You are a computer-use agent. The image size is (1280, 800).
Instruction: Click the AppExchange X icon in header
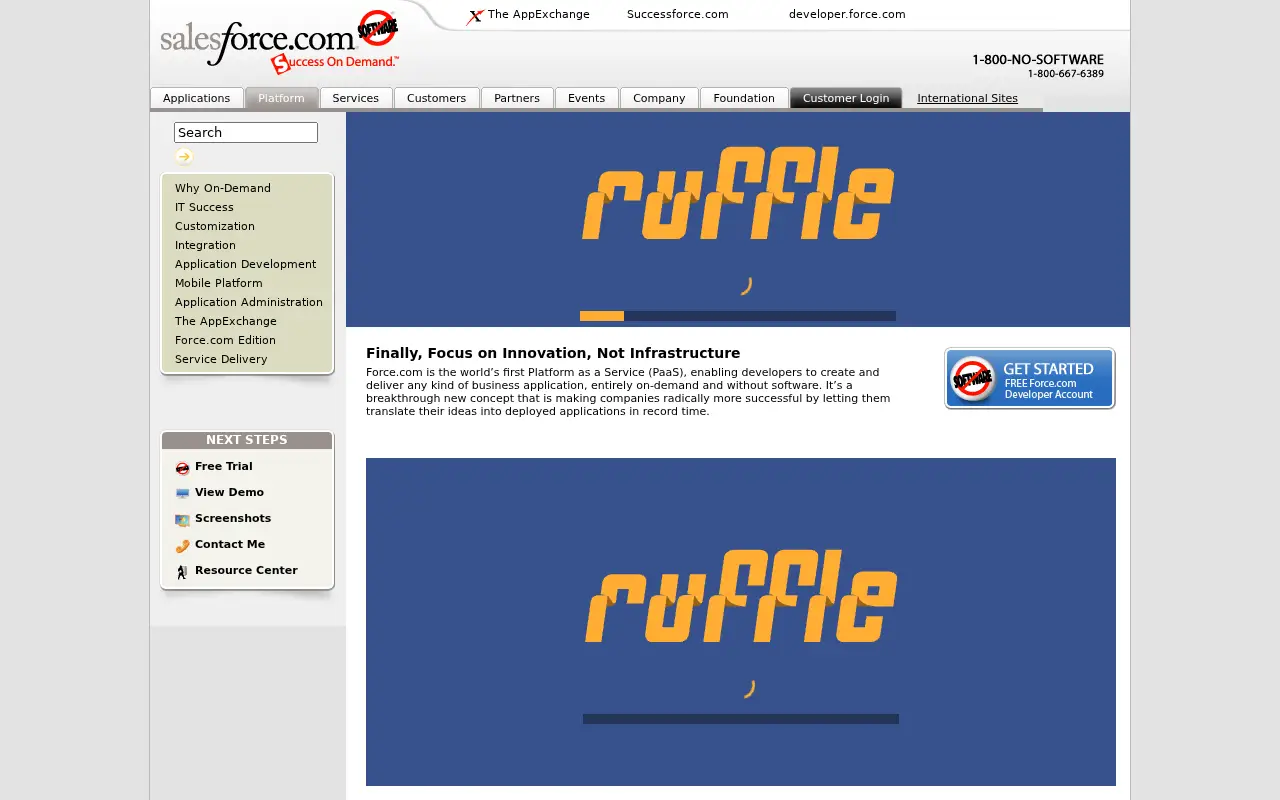point(476,16)
